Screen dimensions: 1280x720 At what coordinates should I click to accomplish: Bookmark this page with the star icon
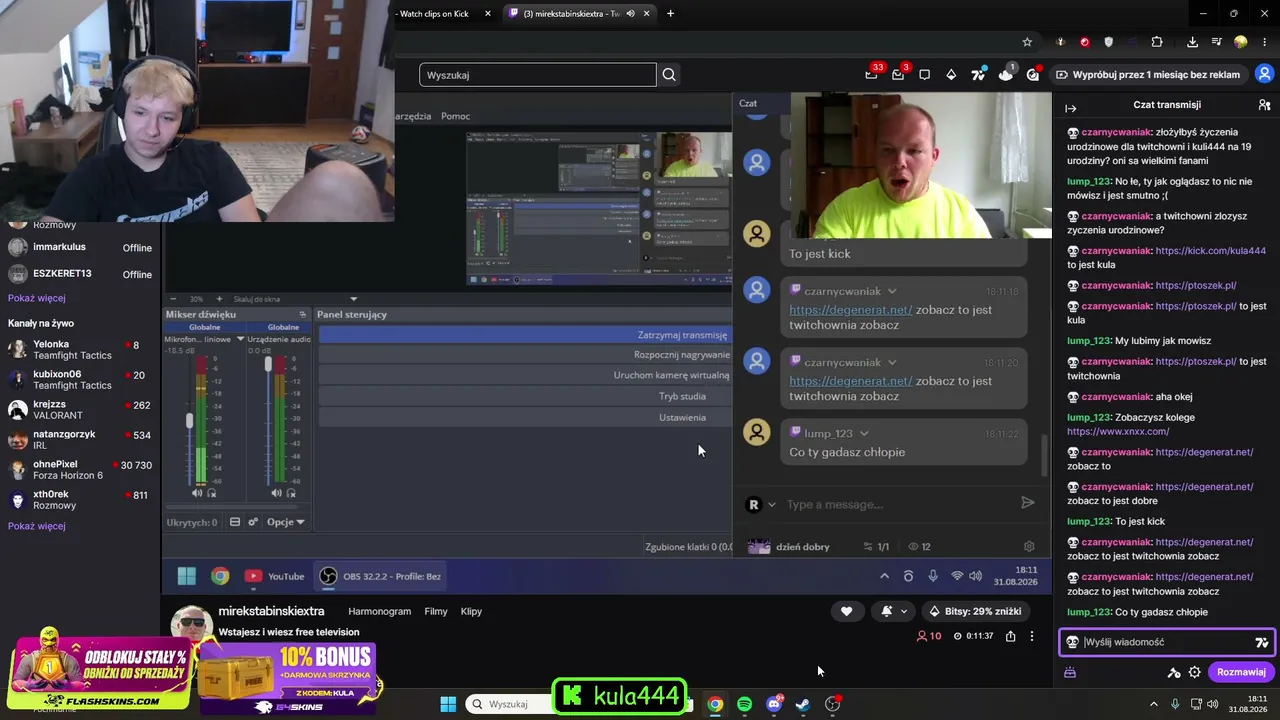click(x=1027, y=42)
